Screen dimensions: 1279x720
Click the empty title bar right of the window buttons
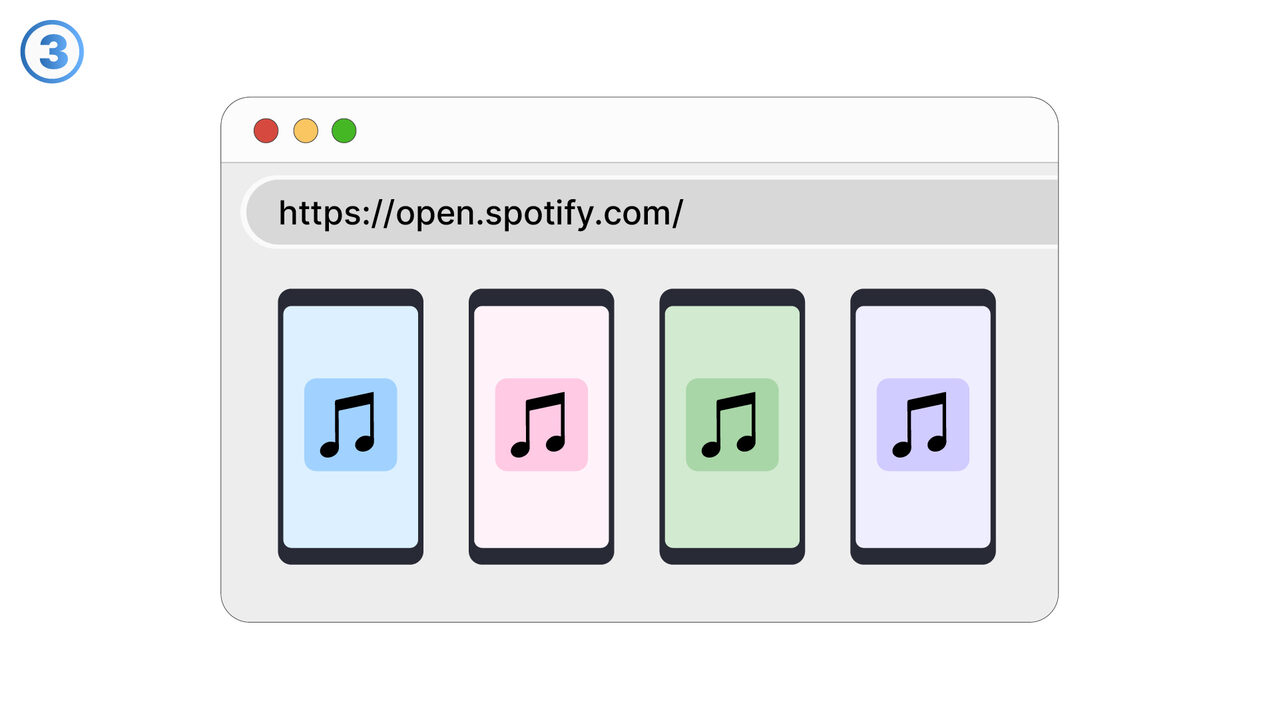point(700,131)
